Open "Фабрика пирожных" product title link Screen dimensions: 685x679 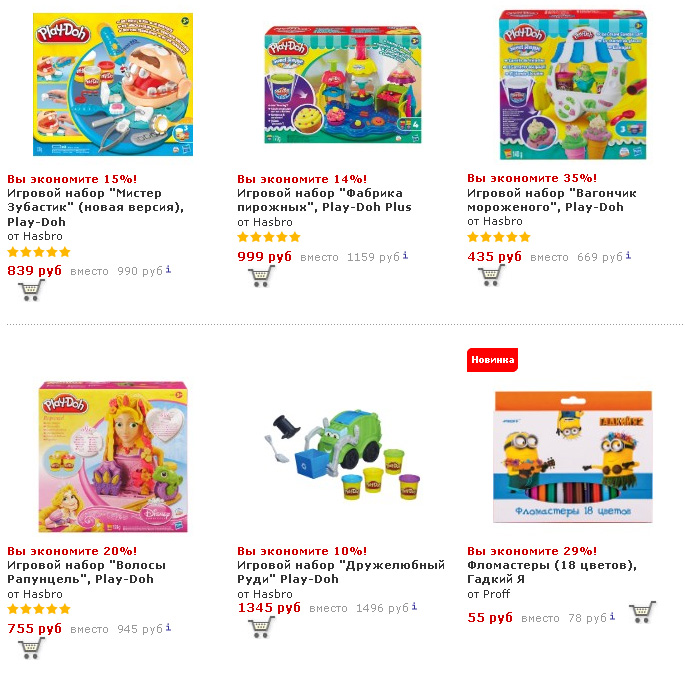click(x=324, y=200)
